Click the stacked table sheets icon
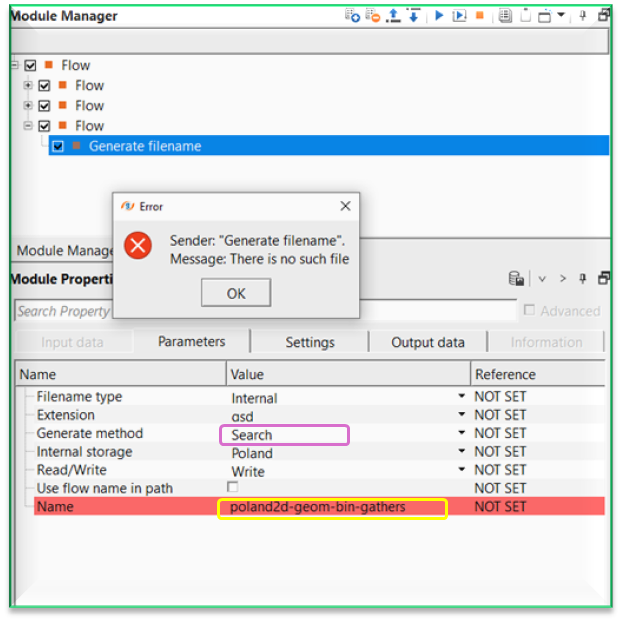Image resolution: width=622 pixels, height=622 pixels. (x=505, y=16)
